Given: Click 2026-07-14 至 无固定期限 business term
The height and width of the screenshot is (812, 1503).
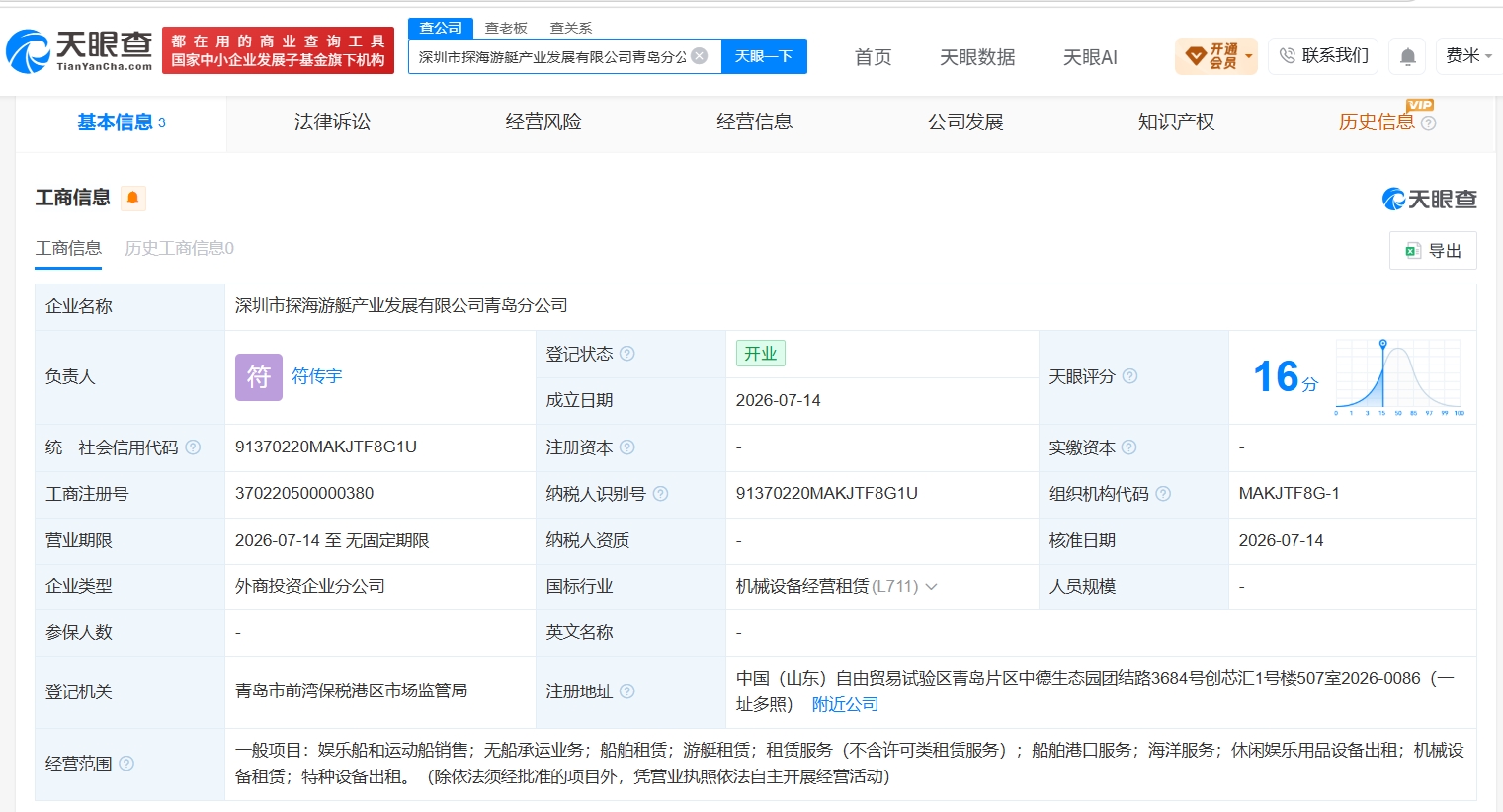Looking at the screenshot, I should coord(332,540).
